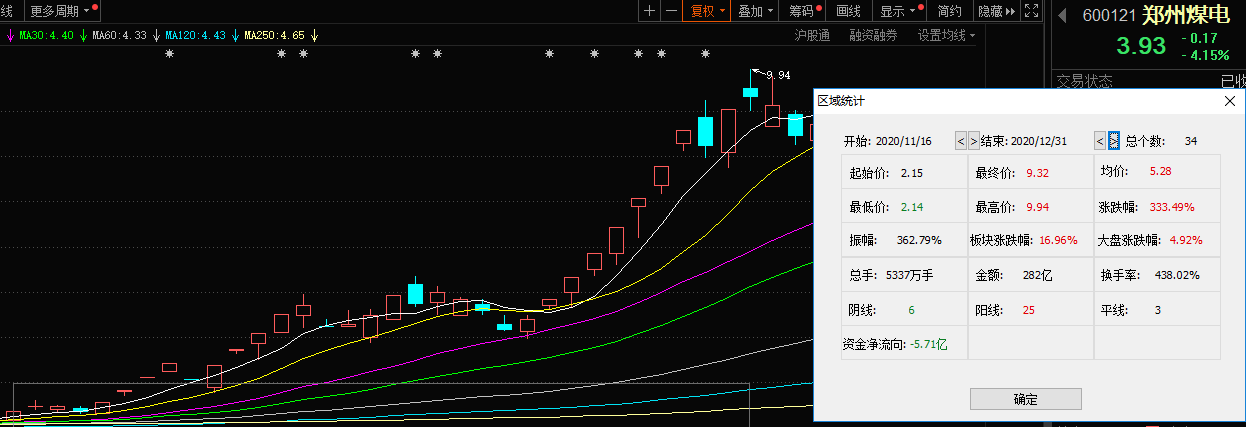Click stock name 郑州煤电
1246x427 pixels.
click(1187, 16)
